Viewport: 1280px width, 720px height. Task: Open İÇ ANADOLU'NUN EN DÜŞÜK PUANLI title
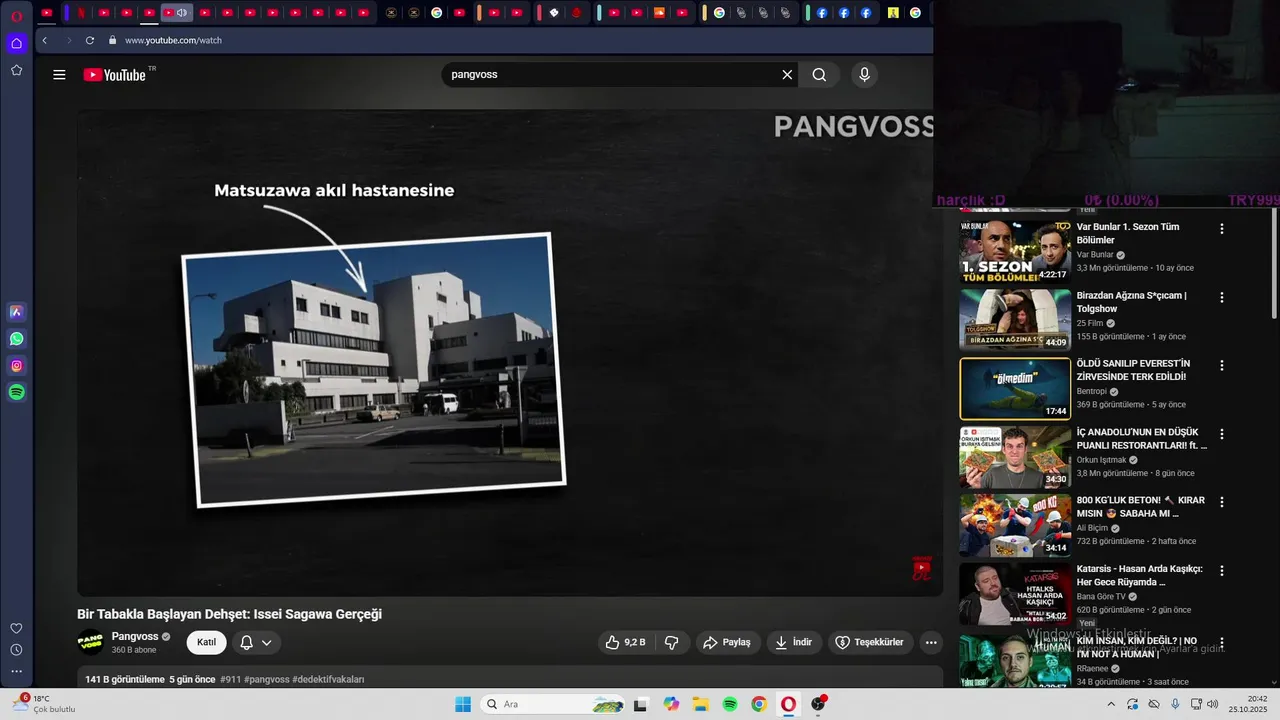pyautogui.click(x=1142, y=439)
